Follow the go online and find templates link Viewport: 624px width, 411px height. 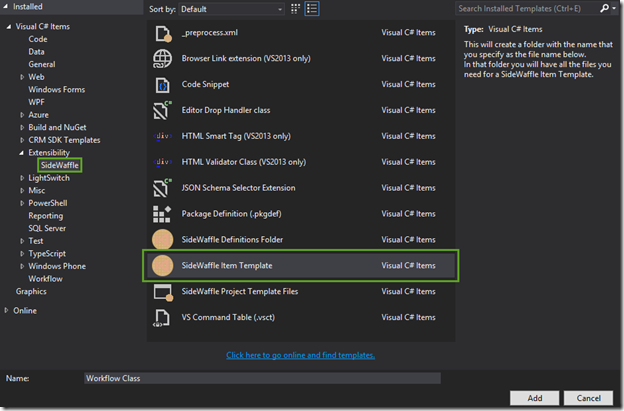pyautogui.click(x=300, y=355)
